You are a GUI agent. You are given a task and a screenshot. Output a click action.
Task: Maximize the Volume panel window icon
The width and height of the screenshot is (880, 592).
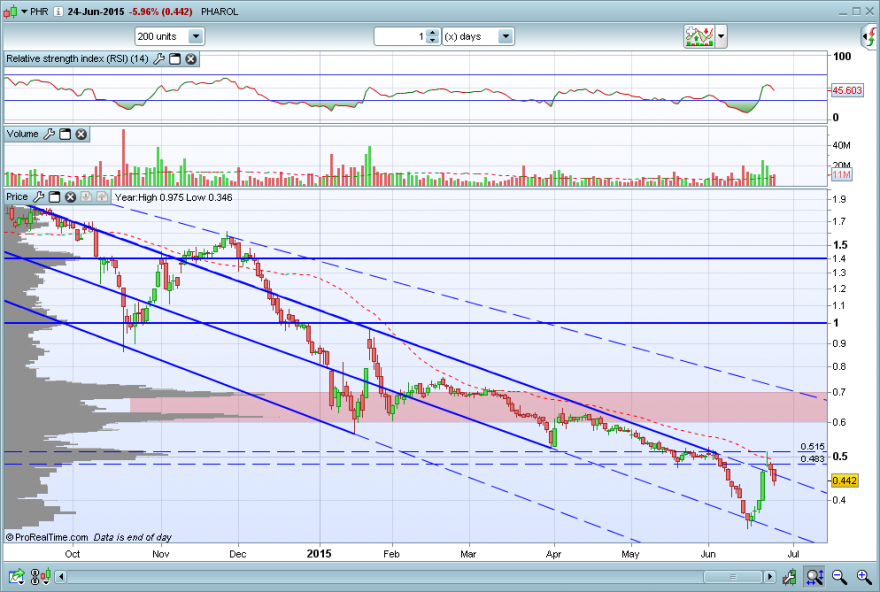pyautogui.click(x=65, y=134)
